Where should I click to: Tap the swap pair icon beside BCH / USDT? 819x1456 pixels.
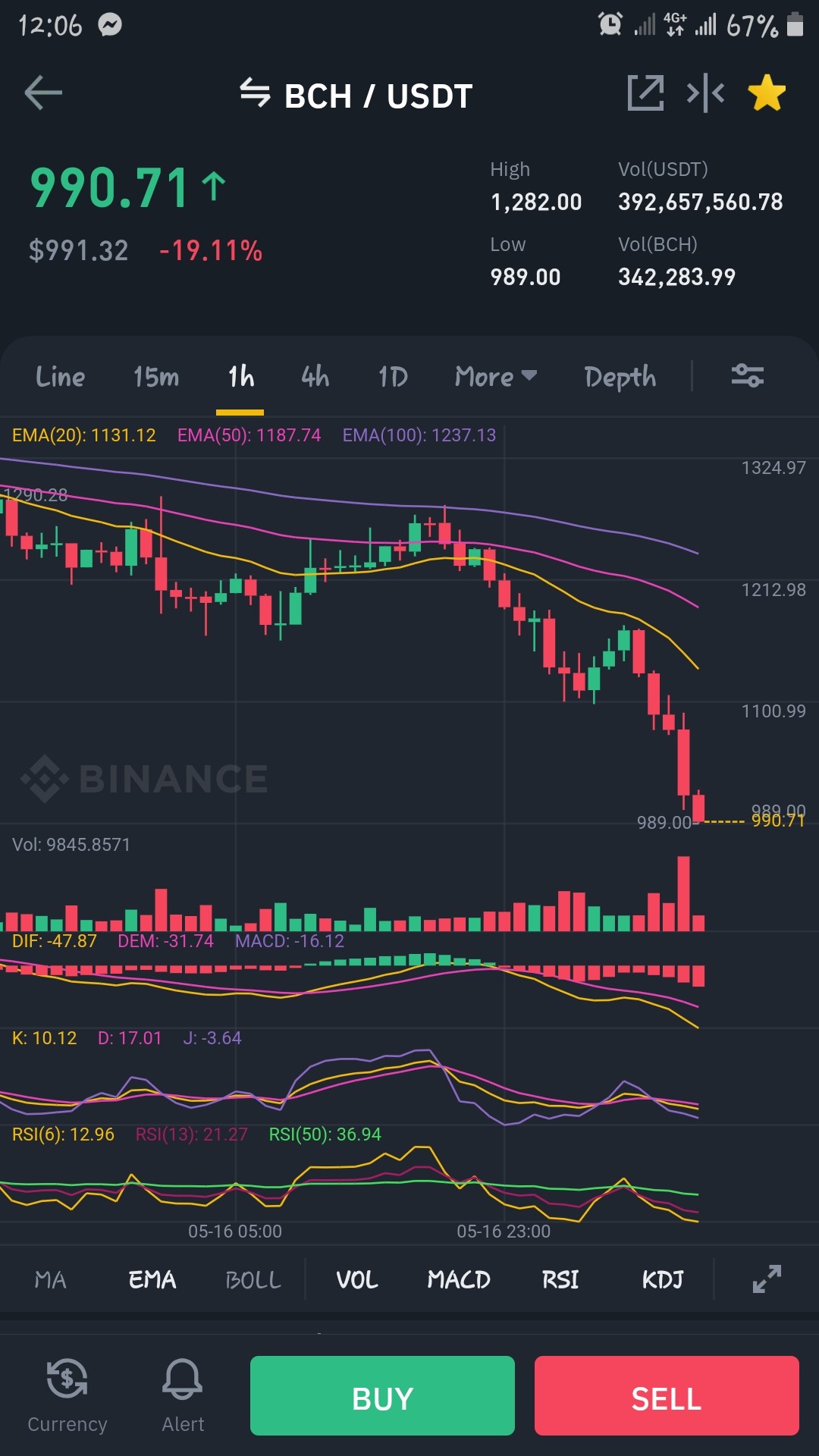tap(255, 93)
